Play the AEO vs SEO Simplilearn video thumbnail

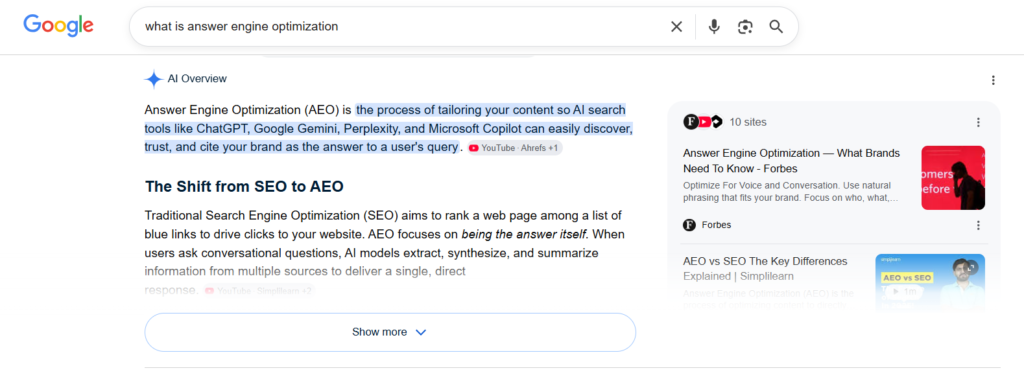click(x=930, y=281)
